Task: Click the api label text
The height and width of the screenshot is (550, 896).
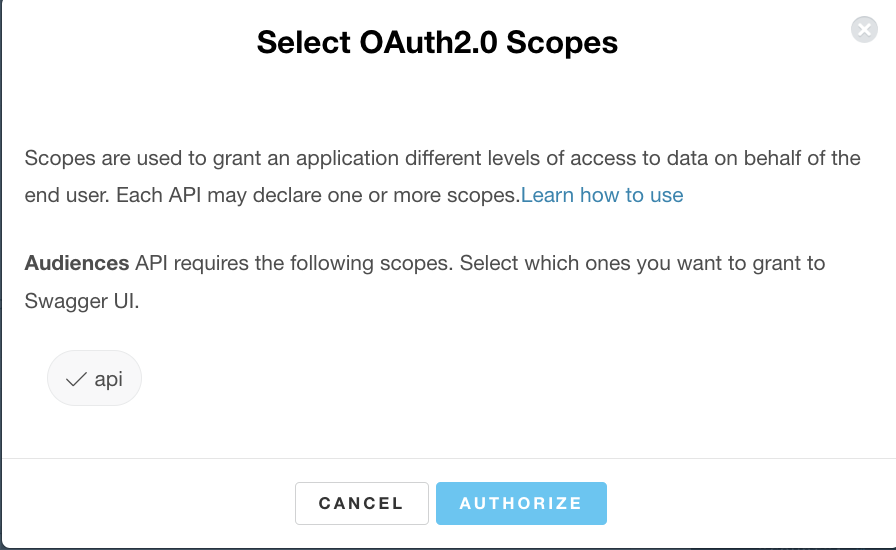Action: [109, 380]
